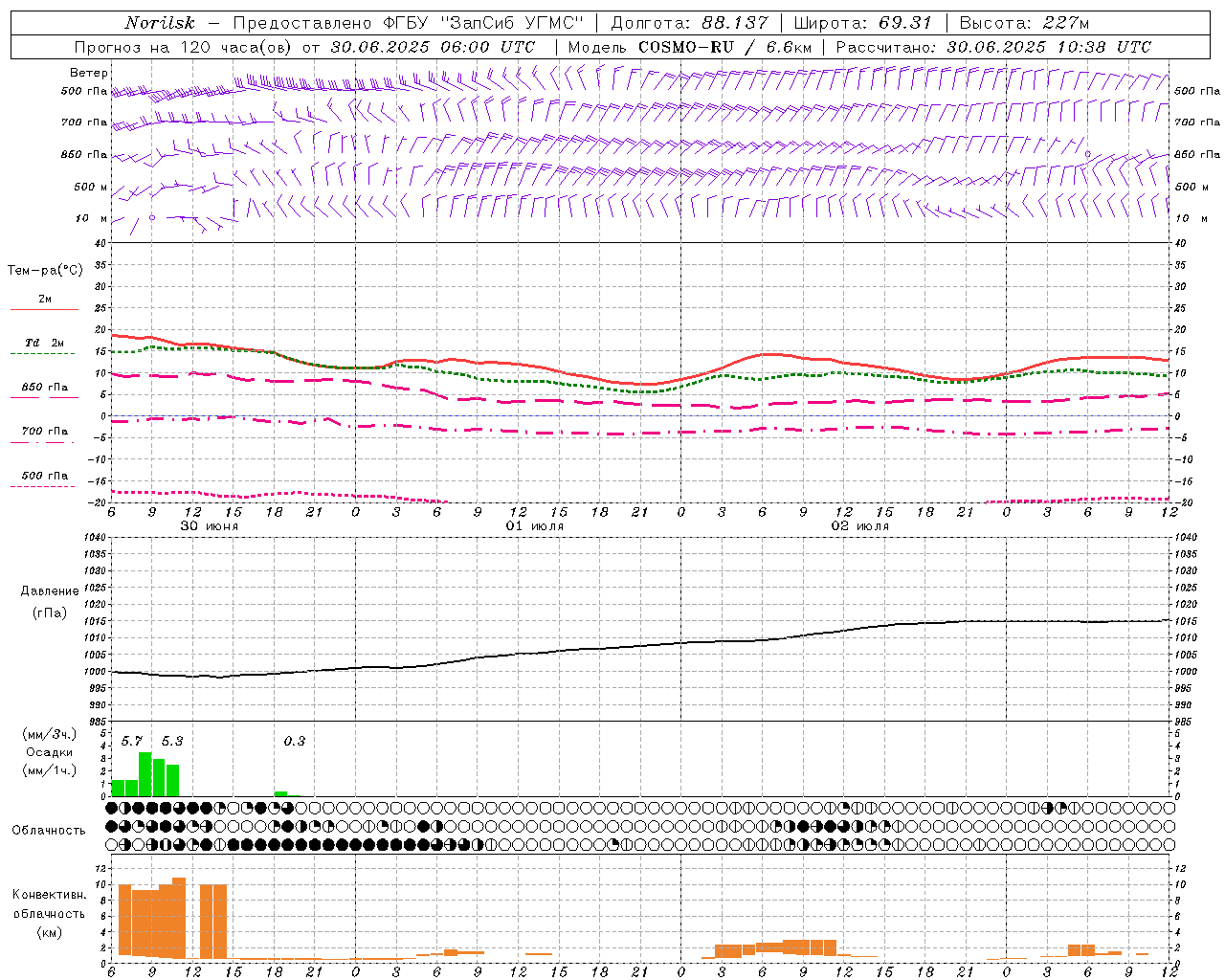Click the red solid line sample under the '2м' legend
Image resolution: width=1225 pixels, height=980 pixels.
point(44,310)
